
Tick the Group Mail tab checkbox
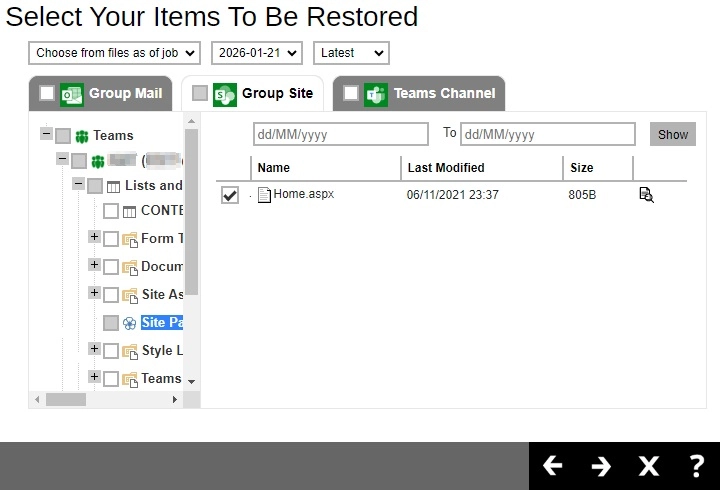tap(47, 93)
